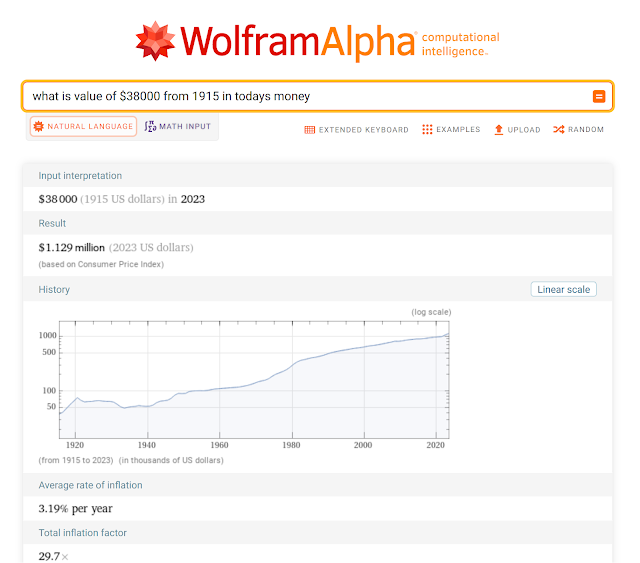Click the Upload arrow icon

click(x=498, y=130)
